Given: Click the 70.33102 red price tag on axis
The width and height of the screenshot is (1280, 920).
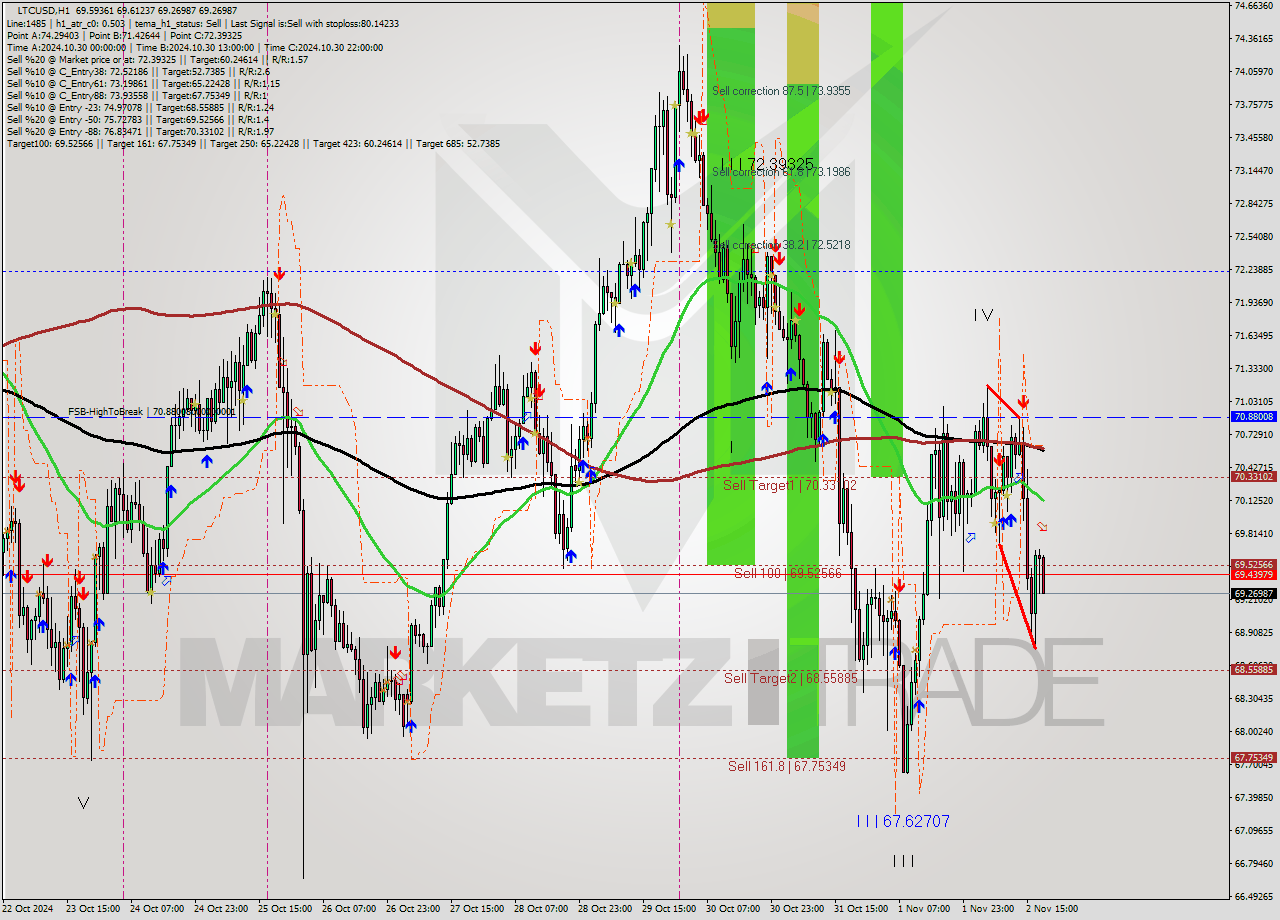Looking at the screenshot, I should click(1253, 477).
